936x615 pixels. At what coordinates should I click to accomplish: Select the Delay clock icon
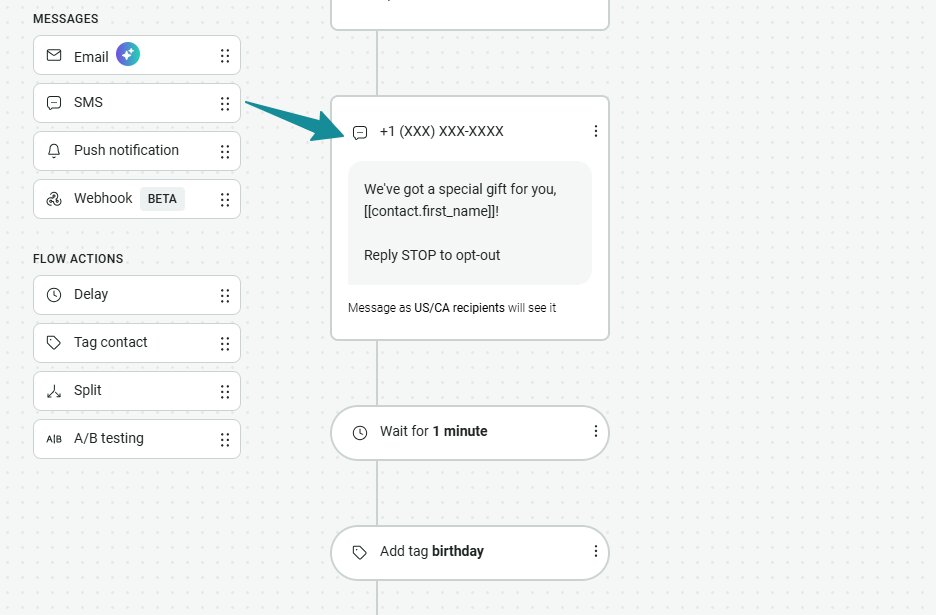pos(54,294)
